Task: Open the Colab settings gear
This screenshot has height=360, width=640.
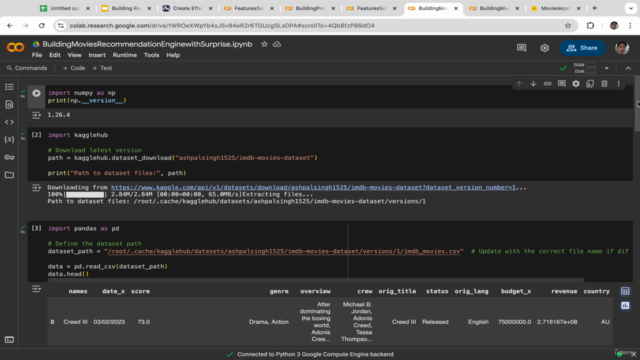Action: pyautogui.click(x=544, y=48)
